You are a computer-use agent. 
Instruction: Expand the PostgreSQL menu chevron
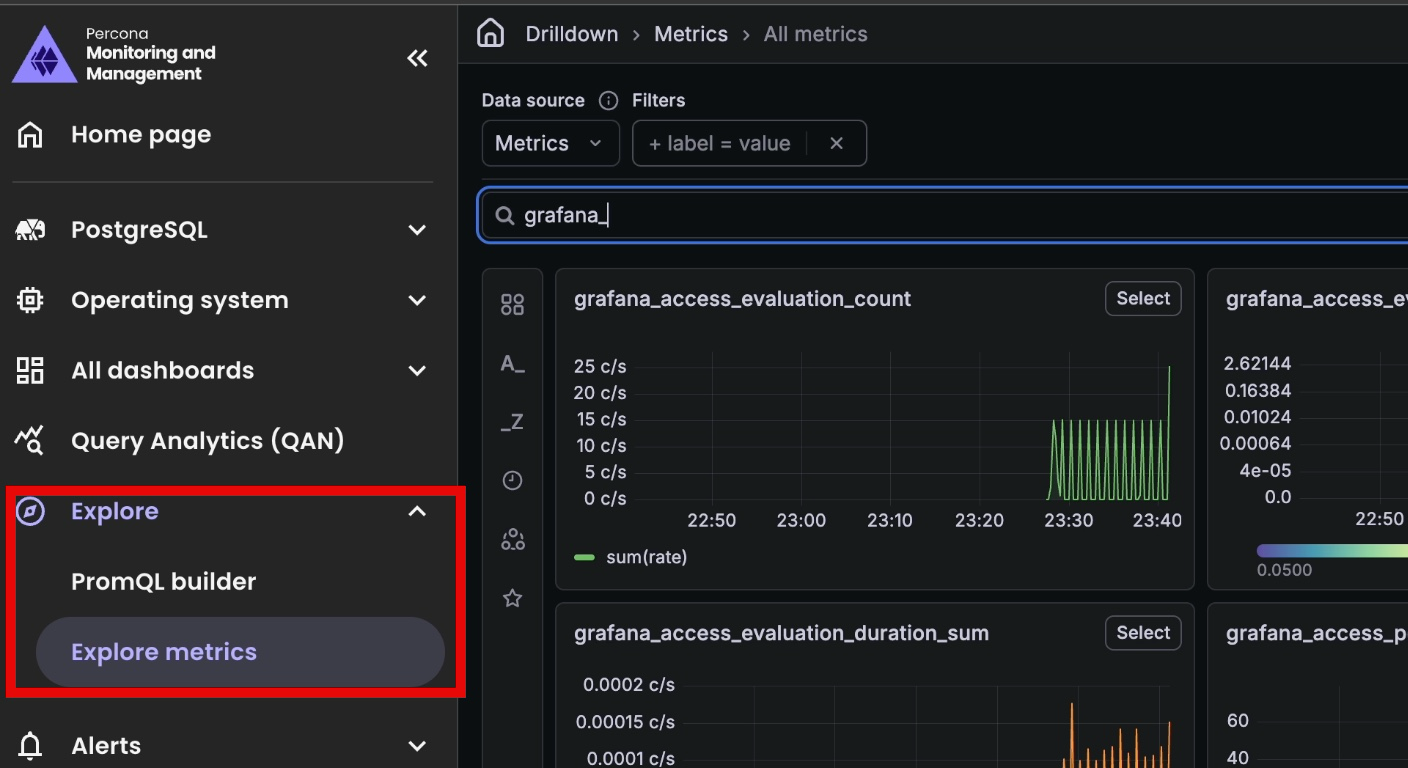click(x=417, y=230)
